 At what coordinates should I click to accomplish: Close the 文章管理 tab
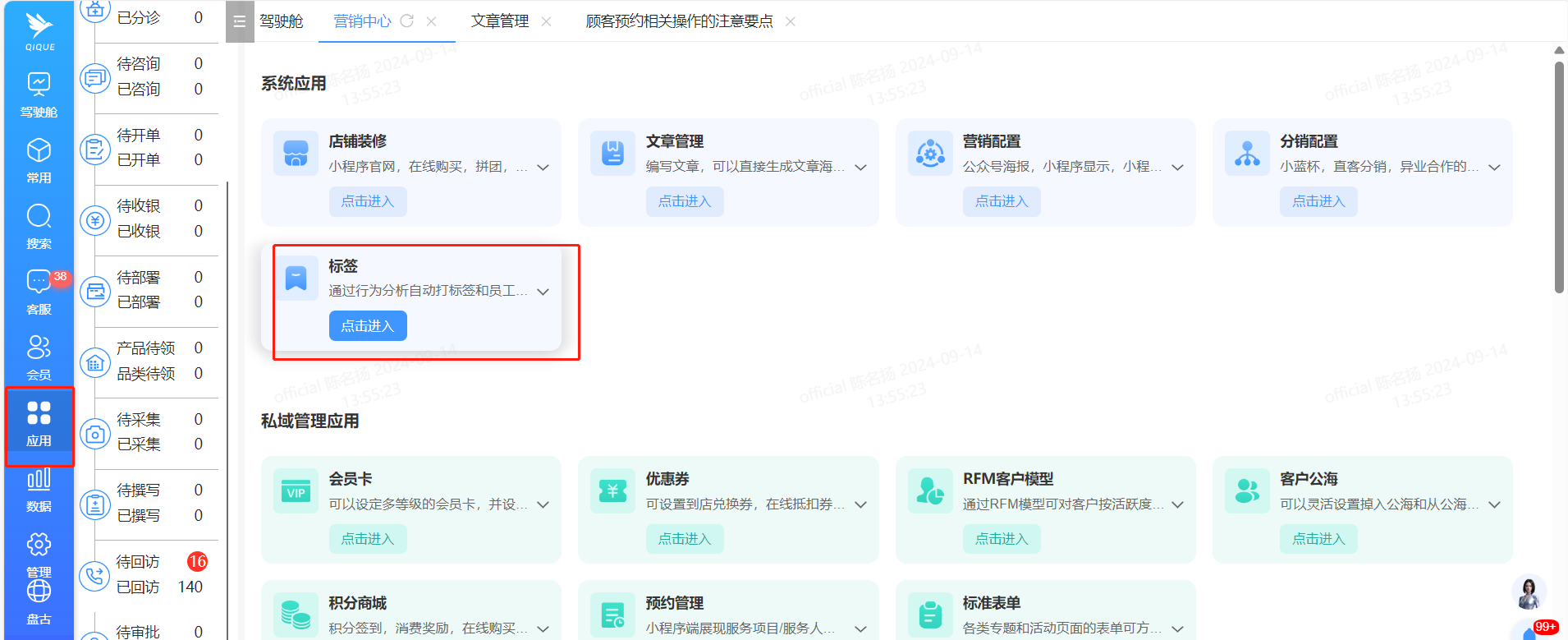coord(547,21)
